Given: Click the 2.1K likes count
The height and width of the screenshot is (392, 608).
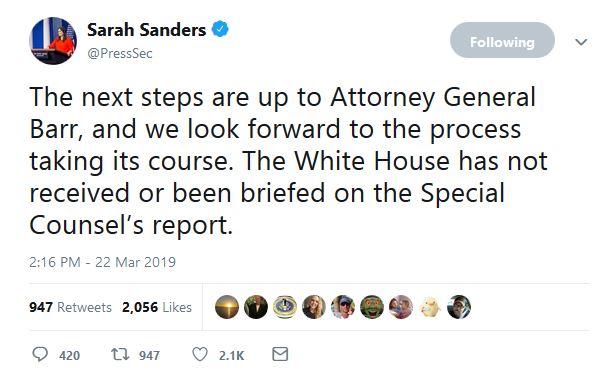Looking at the screenshot, I should (231, 355).
